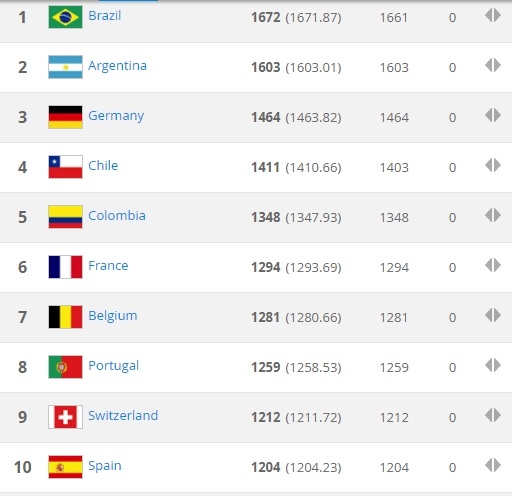Image resolution: width=512 pixels, height=496 pixels.
Task: Click the Argentina flag icon
Action: (x=65, y=67)
